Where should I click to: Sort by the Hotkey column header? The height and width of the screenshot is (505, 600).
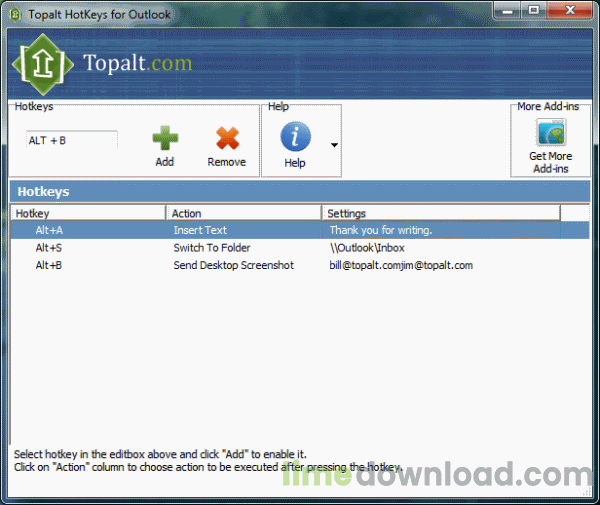pos(88,213)
